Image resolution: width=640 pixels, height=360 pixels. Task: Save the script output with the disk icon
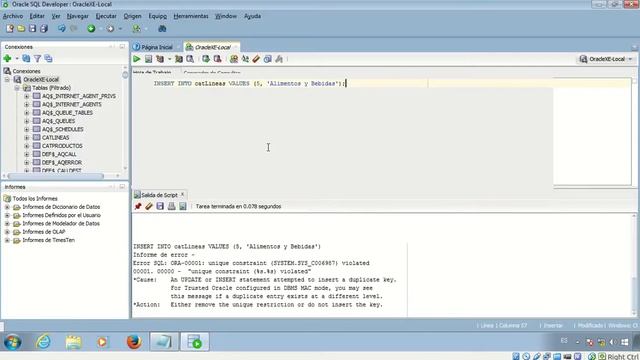tap(160, 207)
